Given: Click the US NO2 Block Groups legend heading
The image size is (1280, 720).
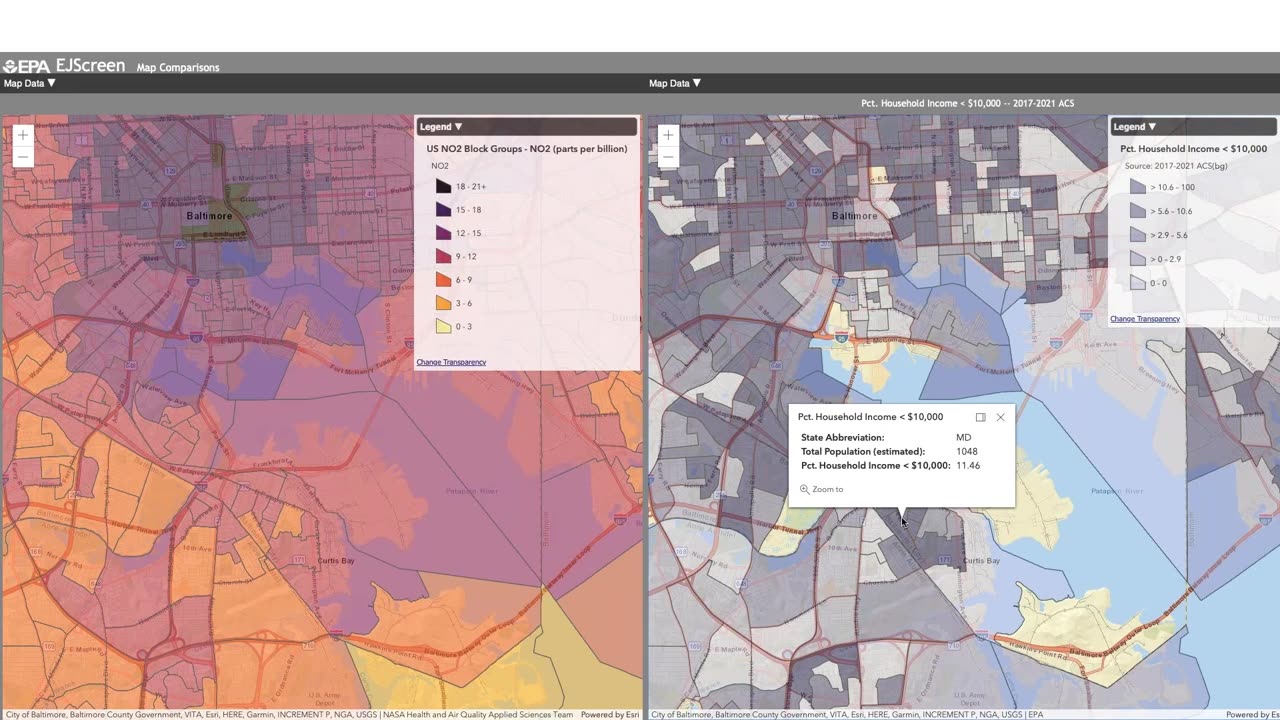Looking at the screenshot, I should click(527, 149).
